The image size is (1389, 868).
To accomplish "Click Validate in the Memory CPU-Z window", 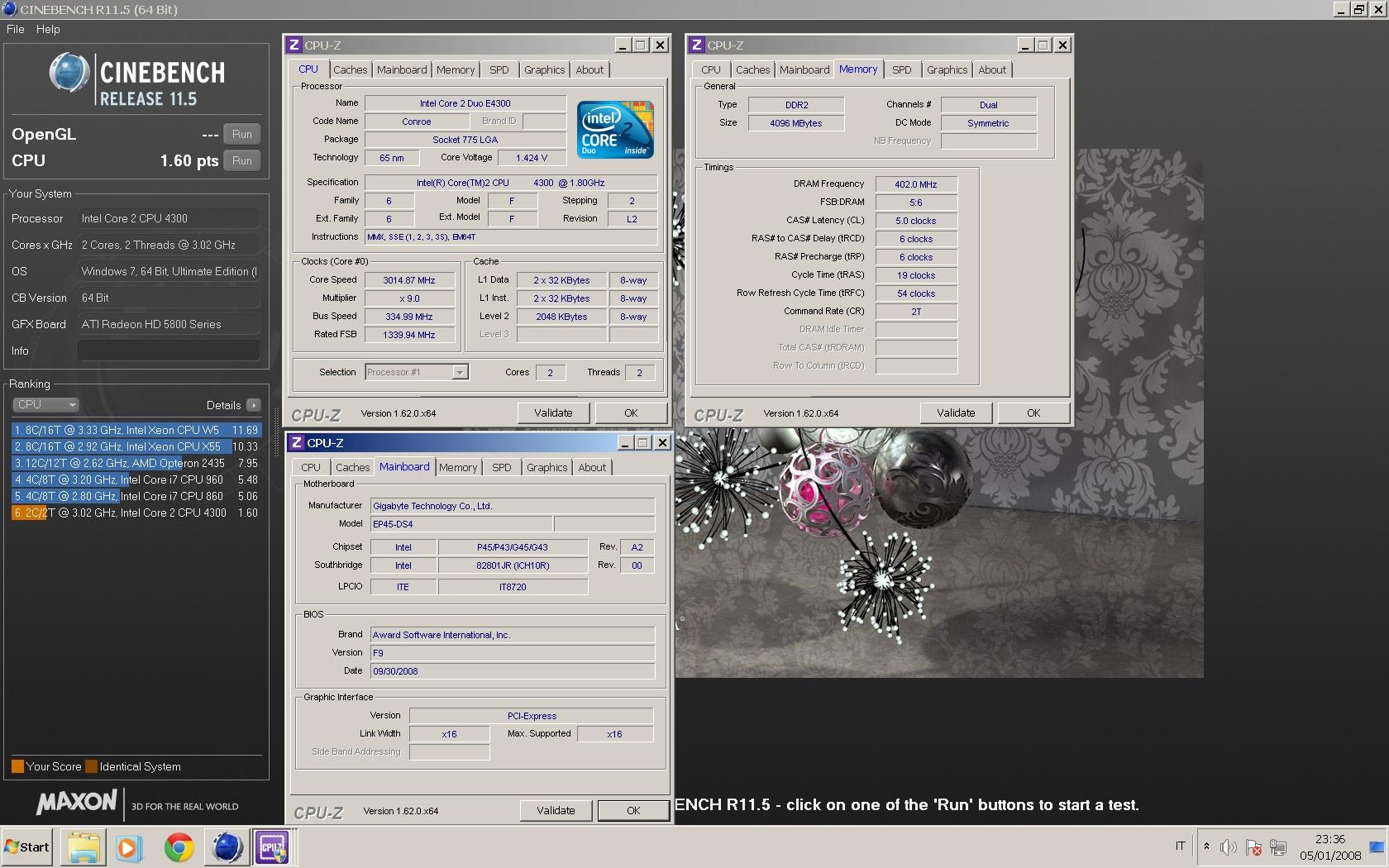I will click(956, 413).
